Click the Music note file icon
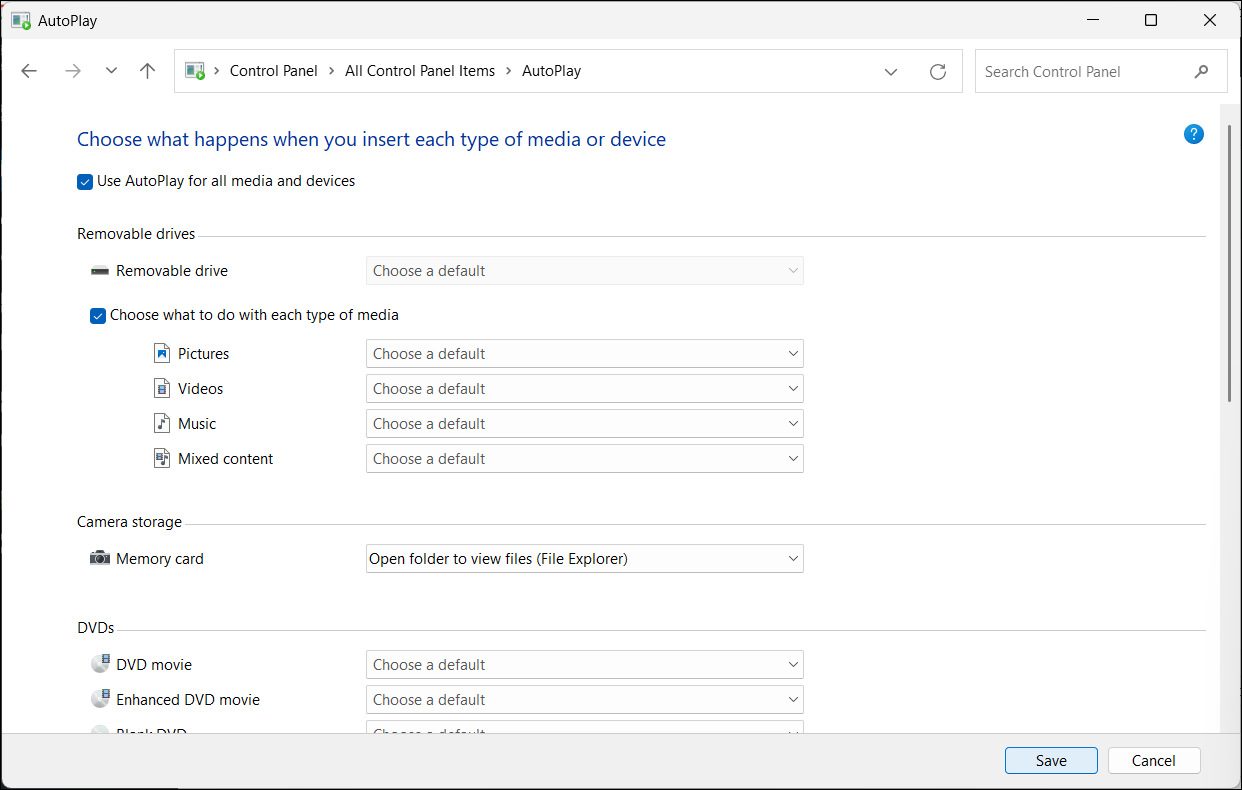 pos(162,424)
